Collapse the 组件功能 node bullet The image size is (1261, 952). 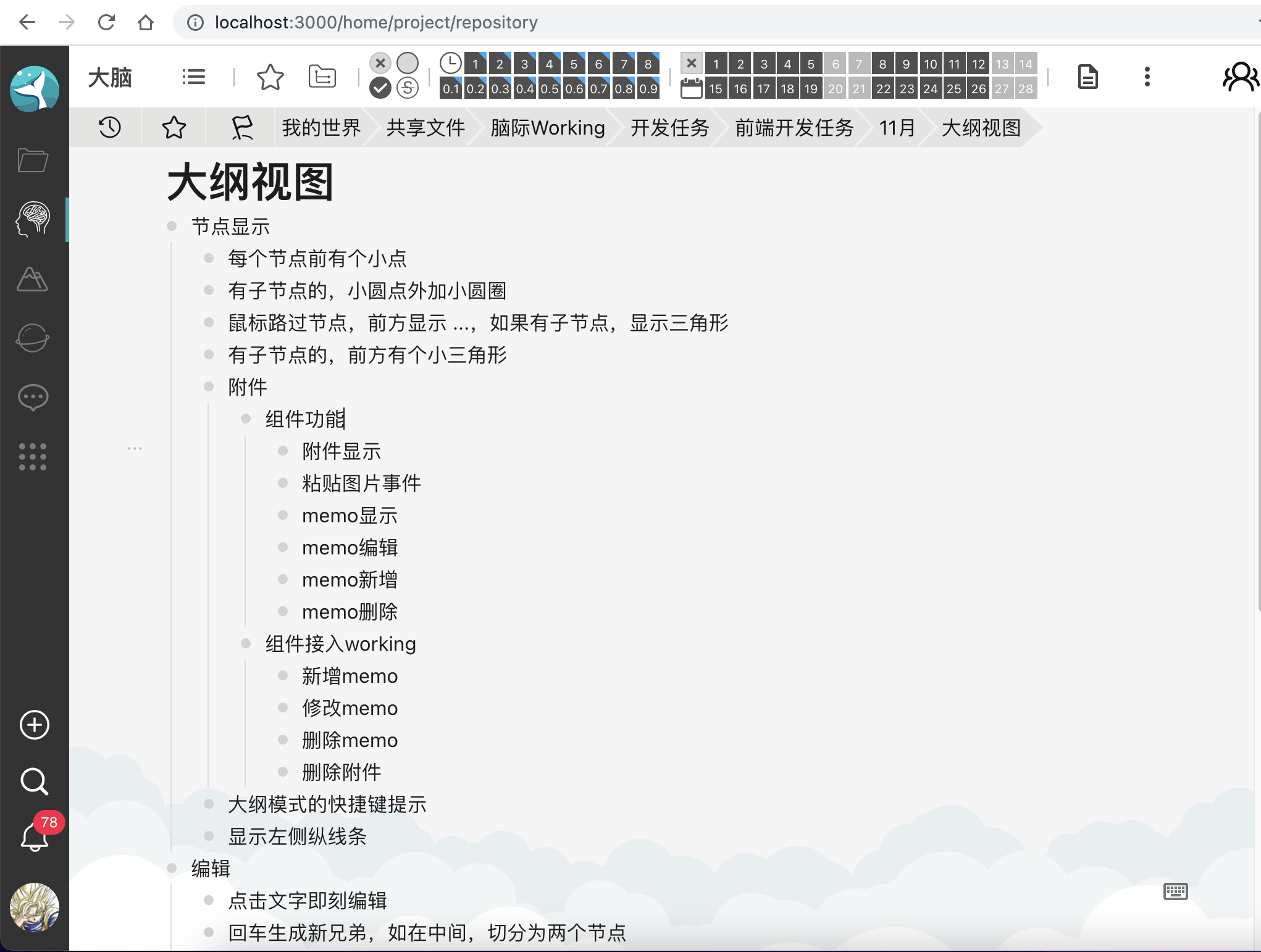(246, 419)
